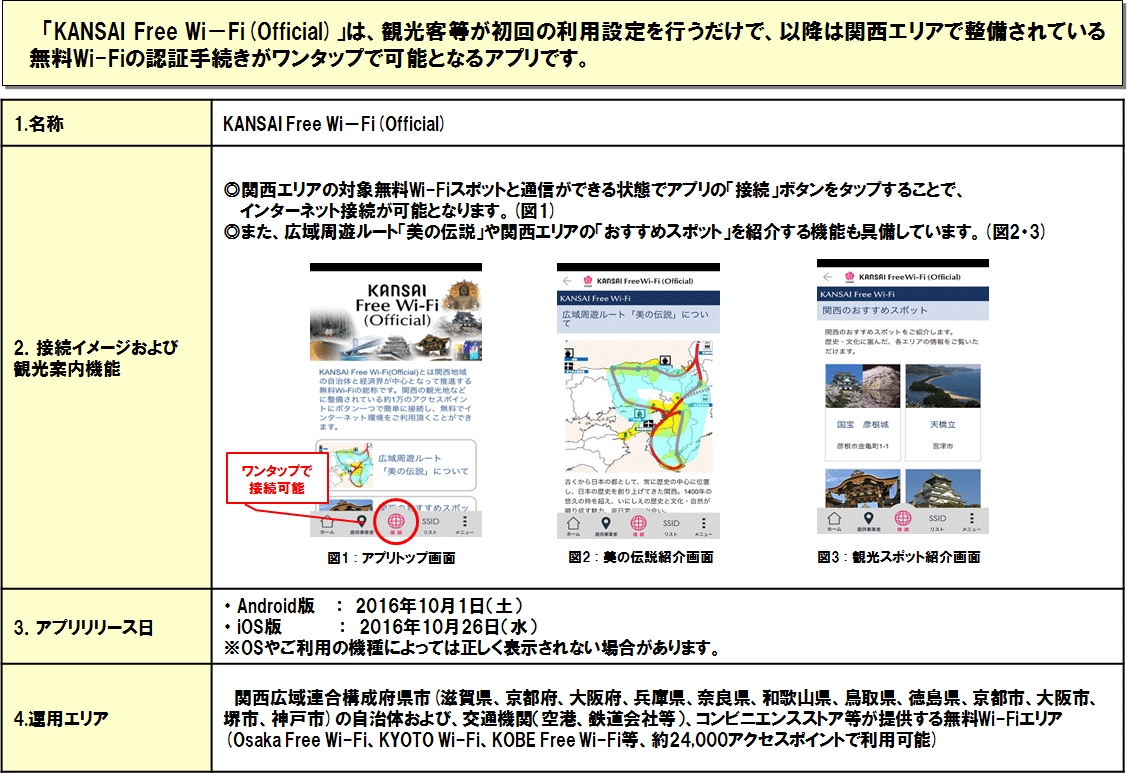Open the SSID list in the おすすめスポット screen

coord(937,521)
